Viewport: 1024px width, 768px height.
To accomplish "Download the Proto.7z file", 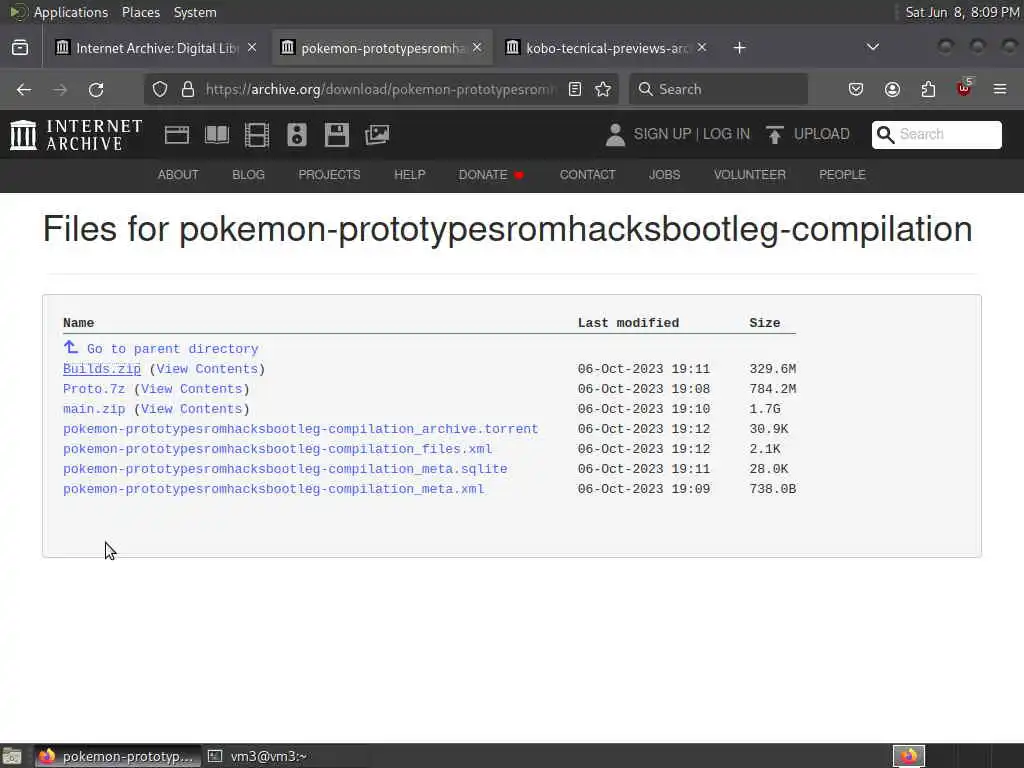I will pyautogui.click(x=93, y=389).
